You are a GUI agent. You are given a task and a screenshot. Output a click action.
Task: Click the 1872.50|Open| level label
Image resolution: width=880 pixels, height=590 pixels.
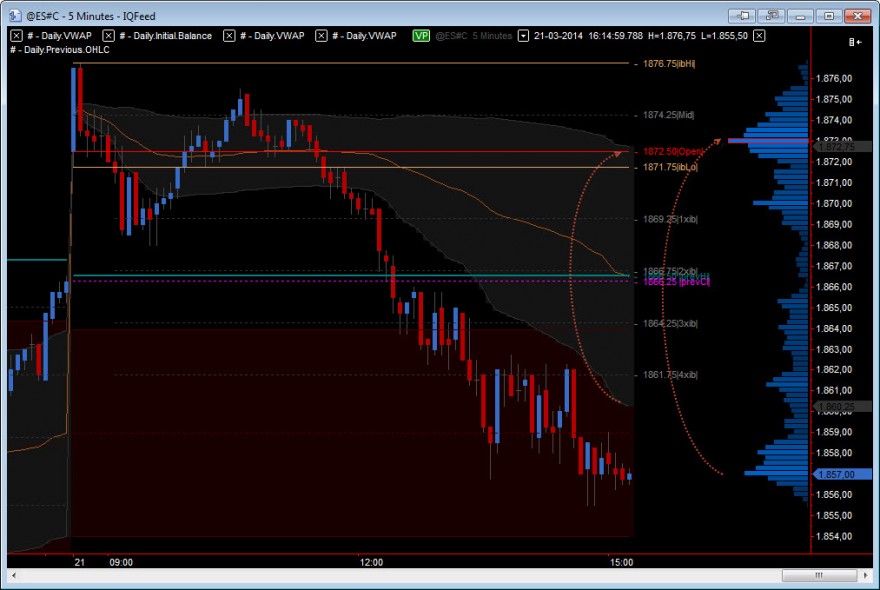click(x=672, y=152)
